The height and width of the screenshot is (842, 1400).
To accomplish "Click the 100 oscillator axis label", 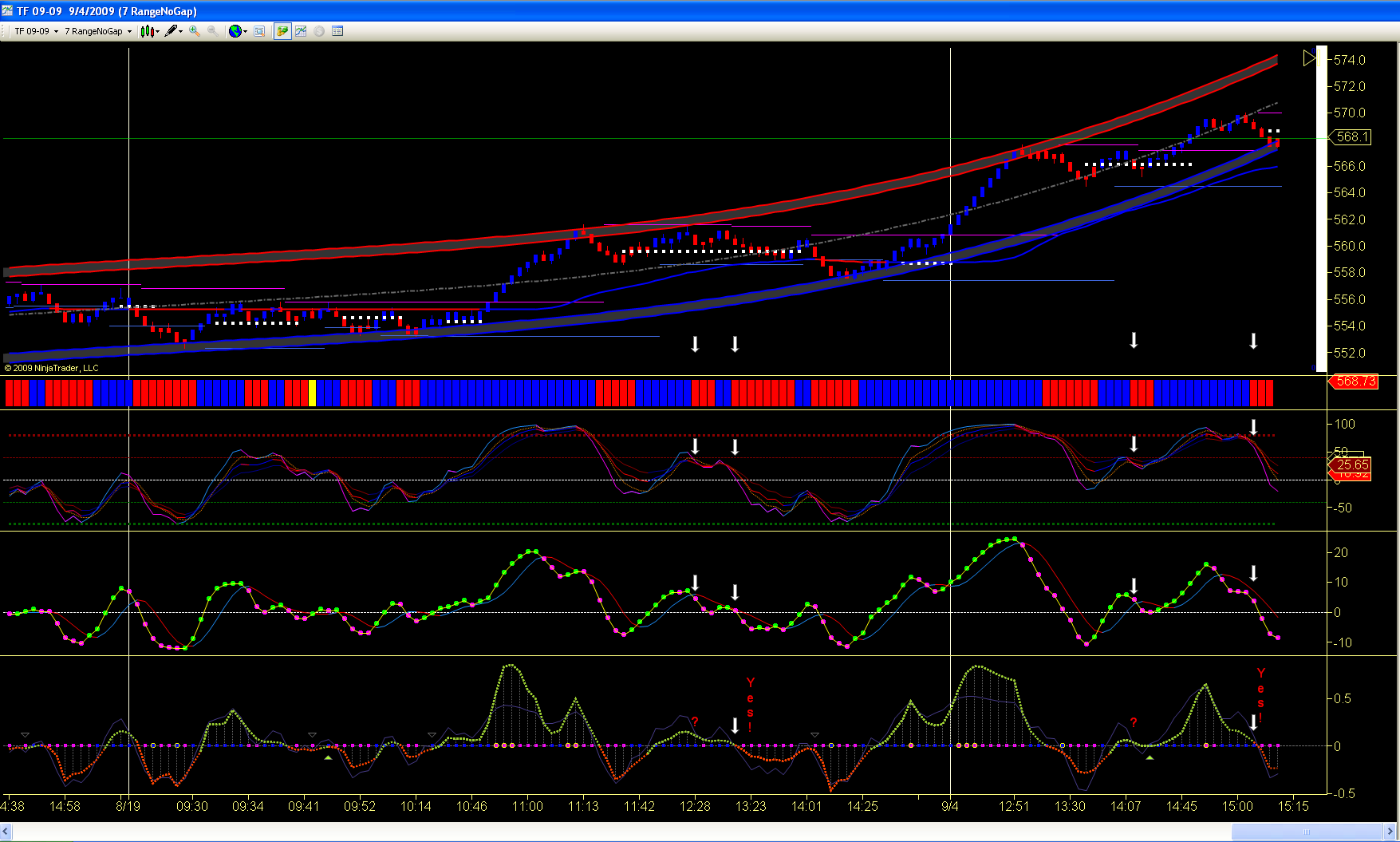I will 1345,424.
